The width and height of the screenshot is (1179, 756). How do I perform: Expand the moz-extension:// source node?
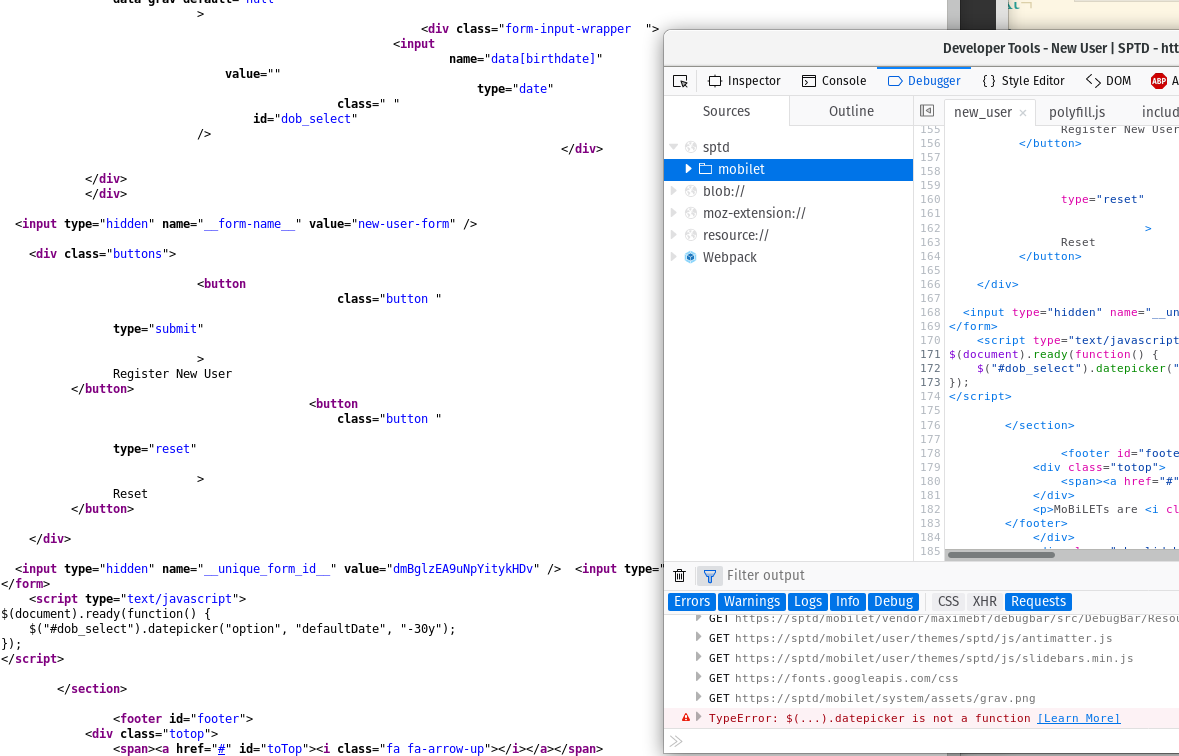[x=674, y=213]
